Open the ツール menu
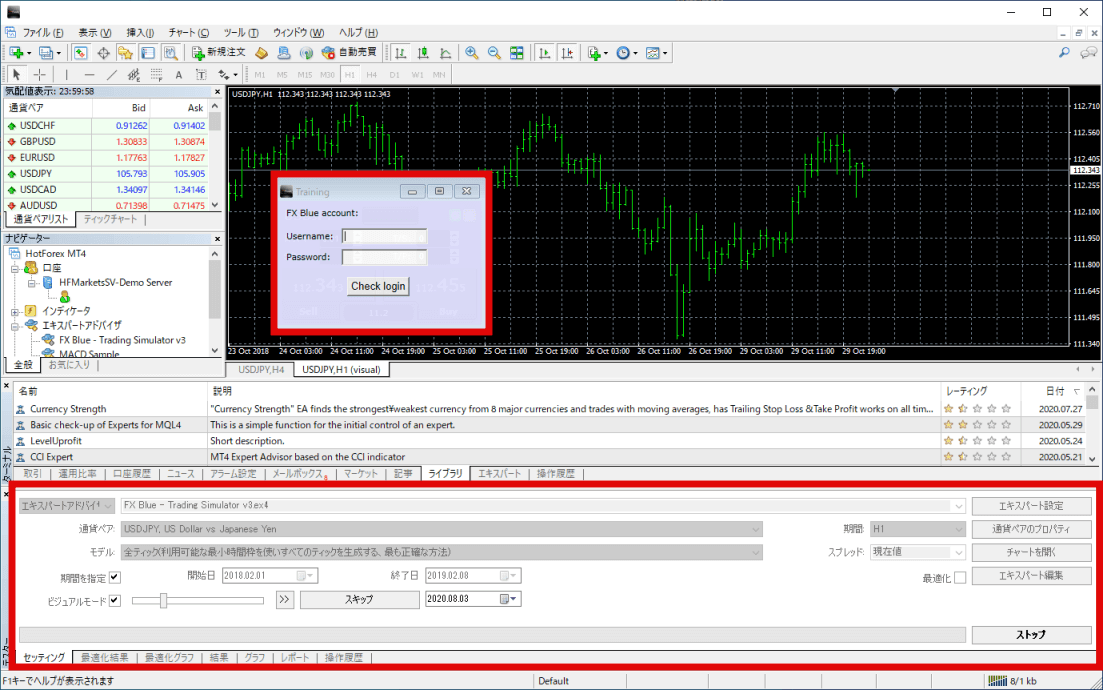Screen dimensions: 1103x690 point(241,32)
